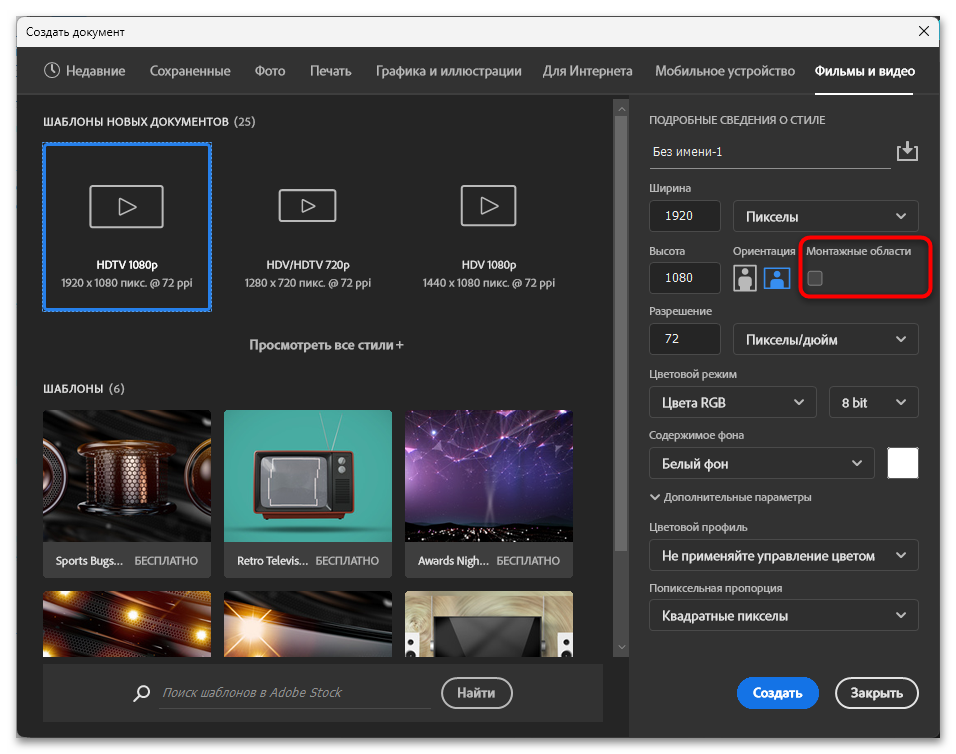This screenshot has width=956, height=754.
Task: Open the Мобильное устройство tab
Action: click(x=724, y=71)
